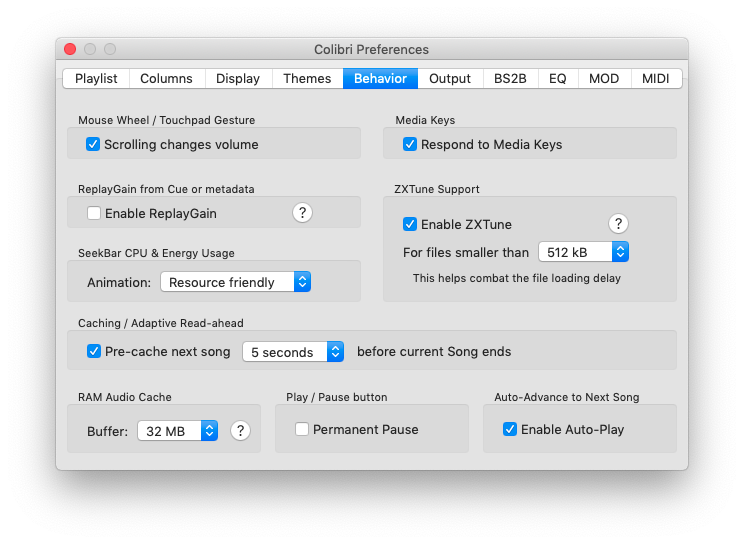The width and height of the screenshot is (744, 544).
Task: Switch to the MIDI tab
Action: [656, 78]
